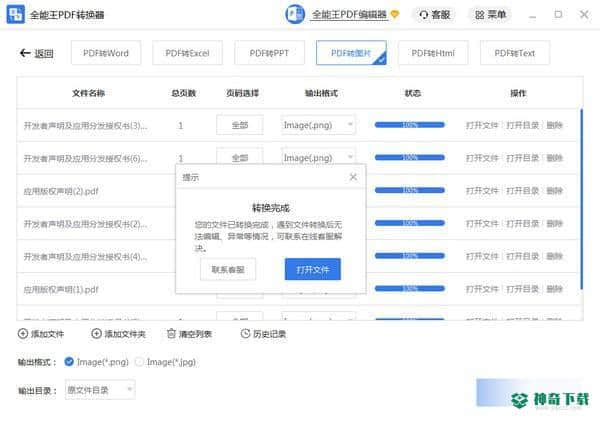Open 历史记录 clock icon
Viewport: 600px width, 422px height.
coord(245,334)
